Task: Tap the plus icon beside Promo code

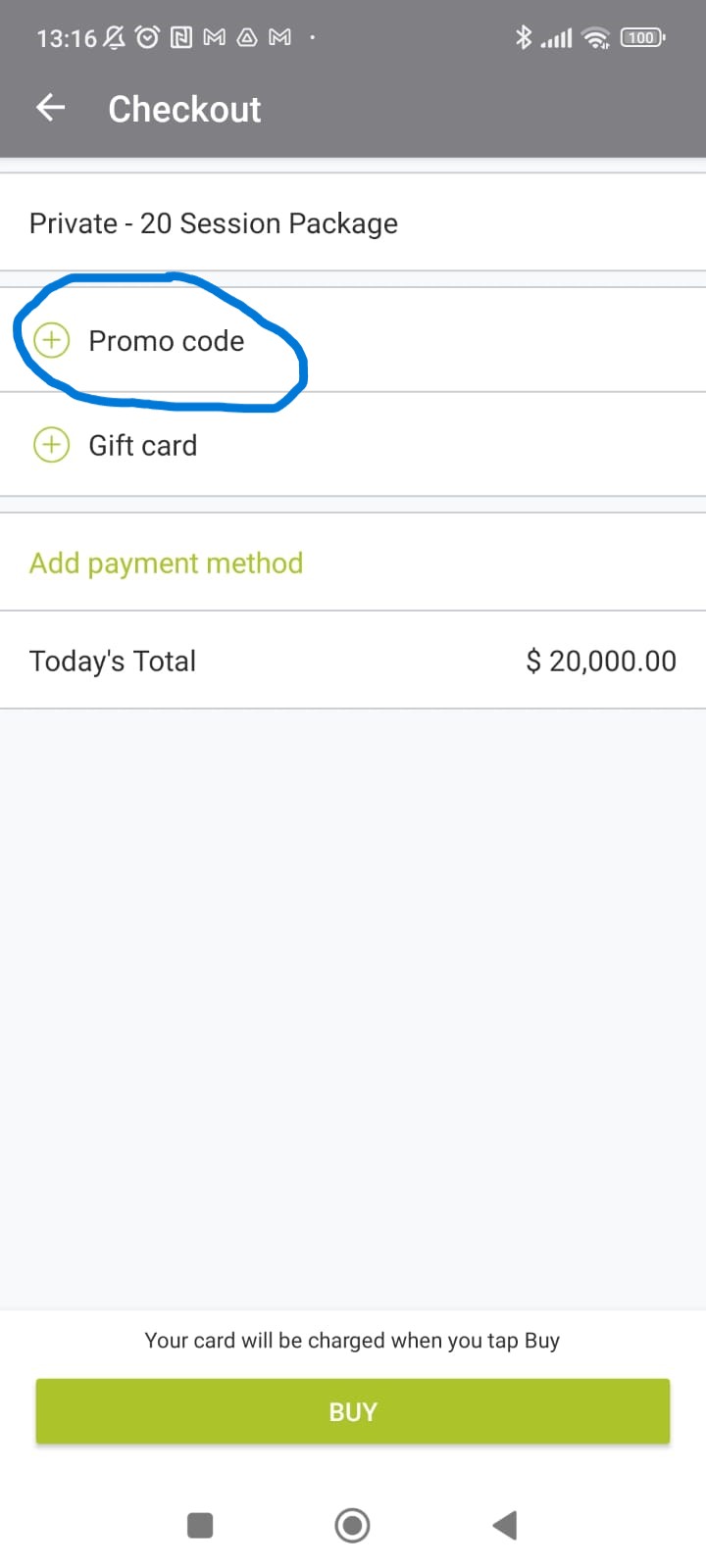Action: [x=52, y=340]
